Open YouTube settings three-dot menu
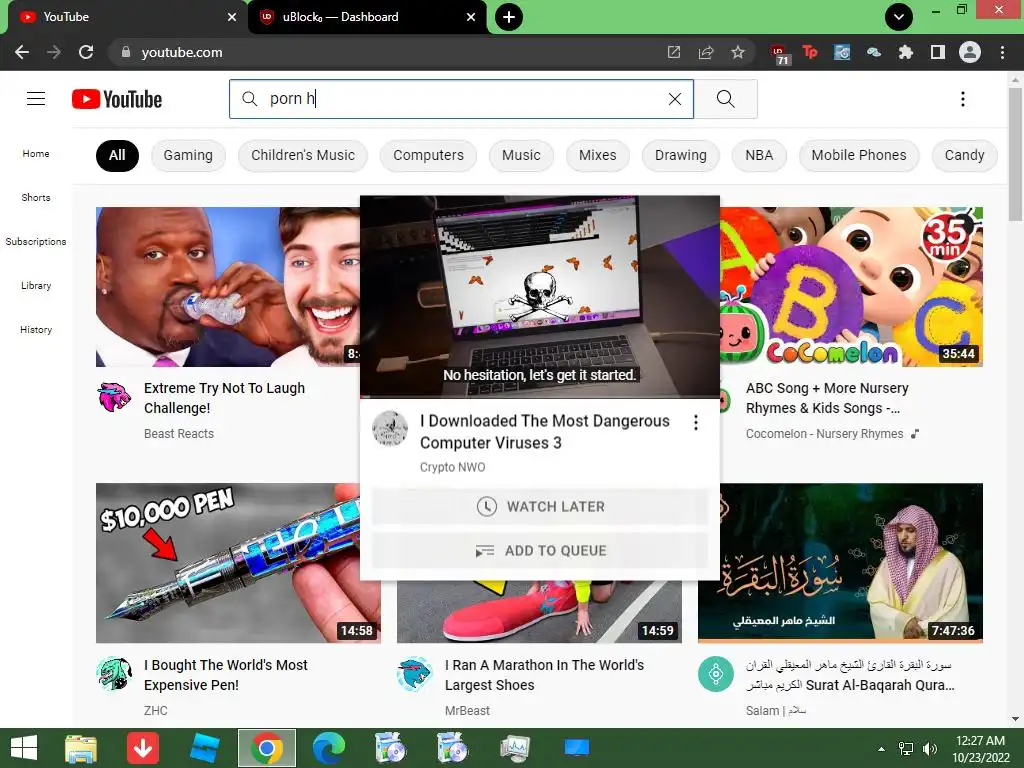This screenshot has height=768, width=1024. coord(963,99)
